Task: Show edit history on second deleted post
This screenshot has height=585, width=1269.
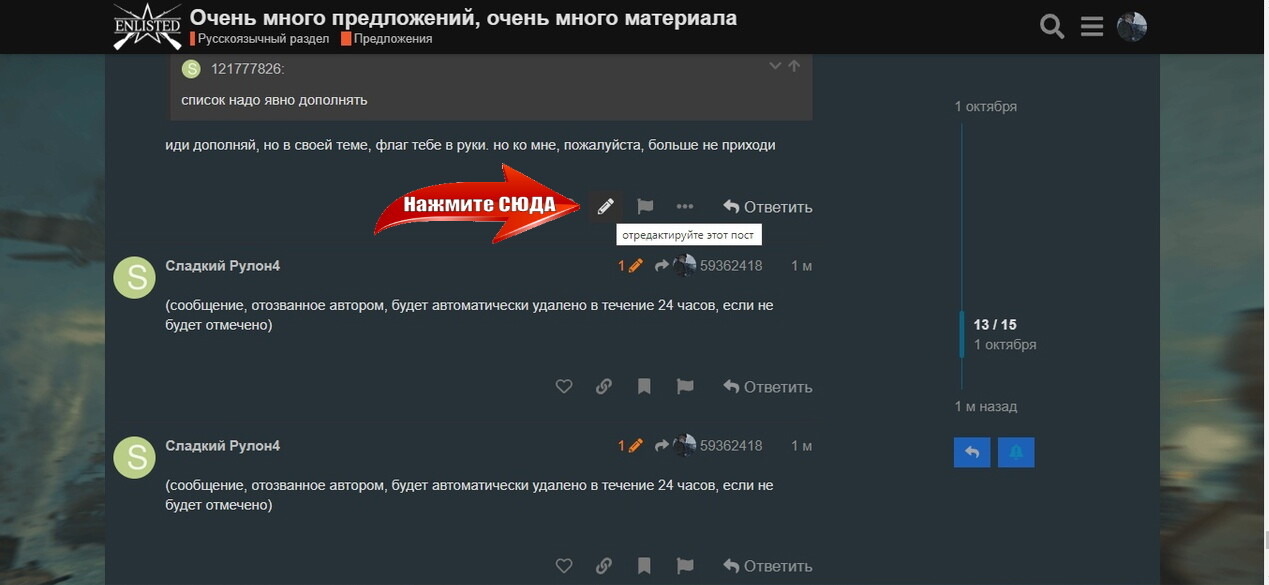Action: [x=630, y=446]
